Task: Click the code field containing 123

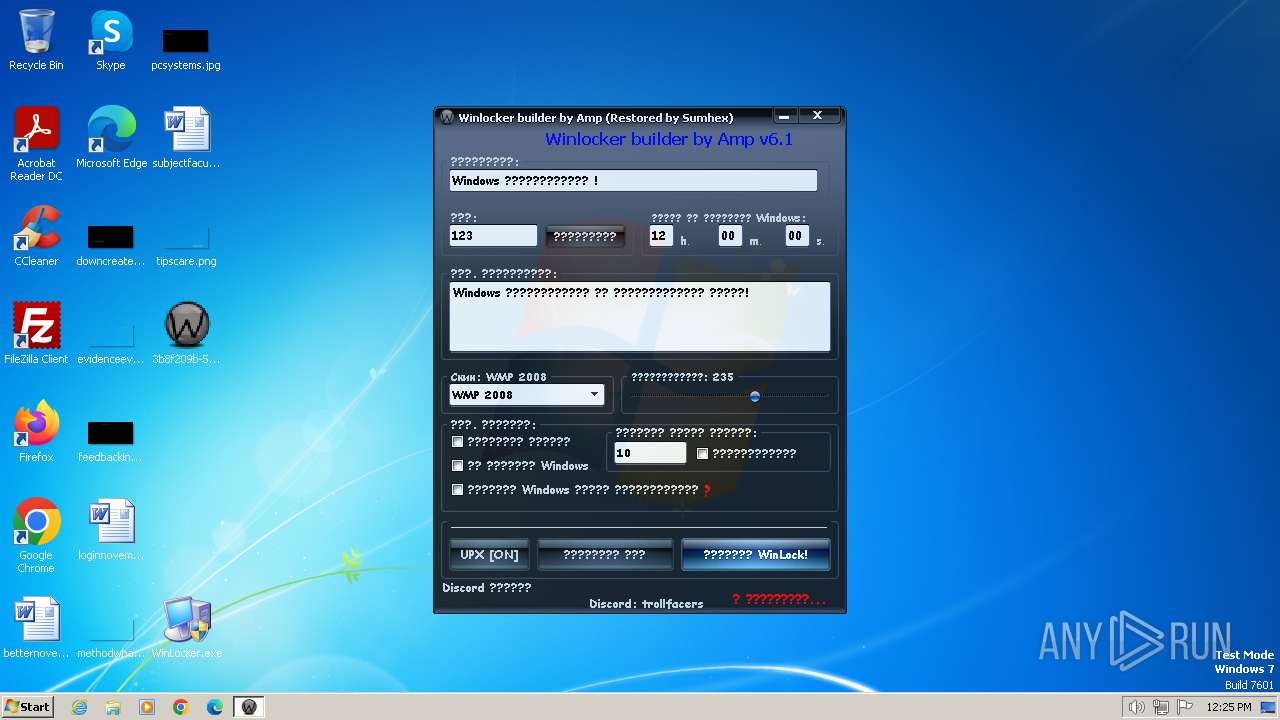Action: click(493, 236)
